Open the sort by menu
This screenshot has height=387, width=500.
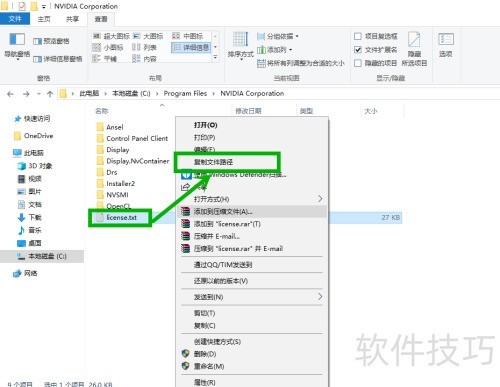(241, 46)
